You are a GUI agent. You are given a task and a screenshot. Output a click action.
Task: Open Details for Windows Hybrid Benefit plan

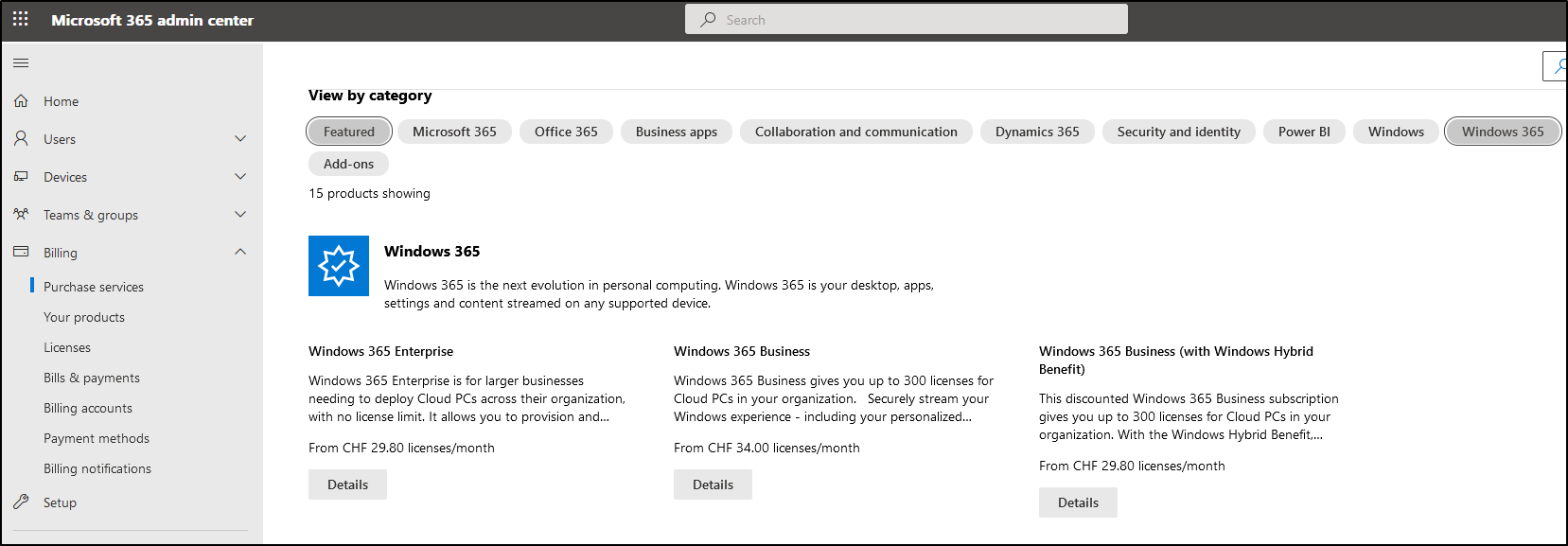(x=1078, y=502)
